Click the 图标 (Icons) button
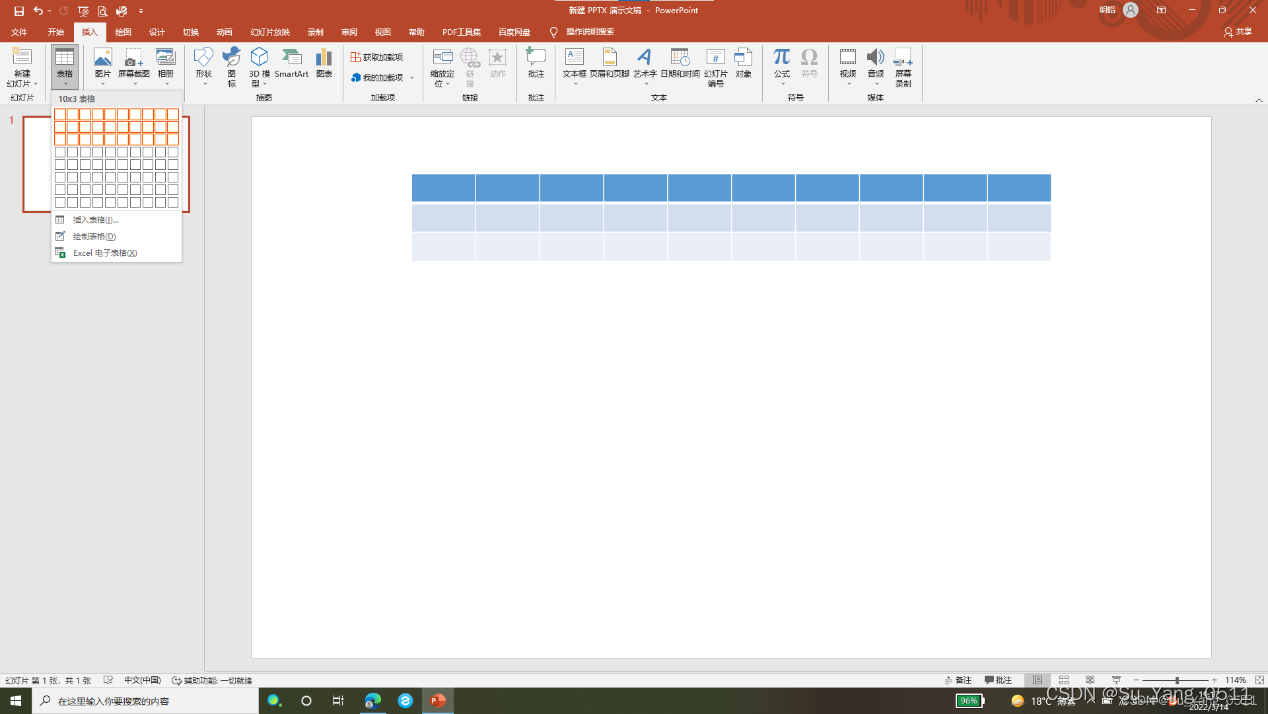This screenshot has width=1268, height=714. click(231, 67)
